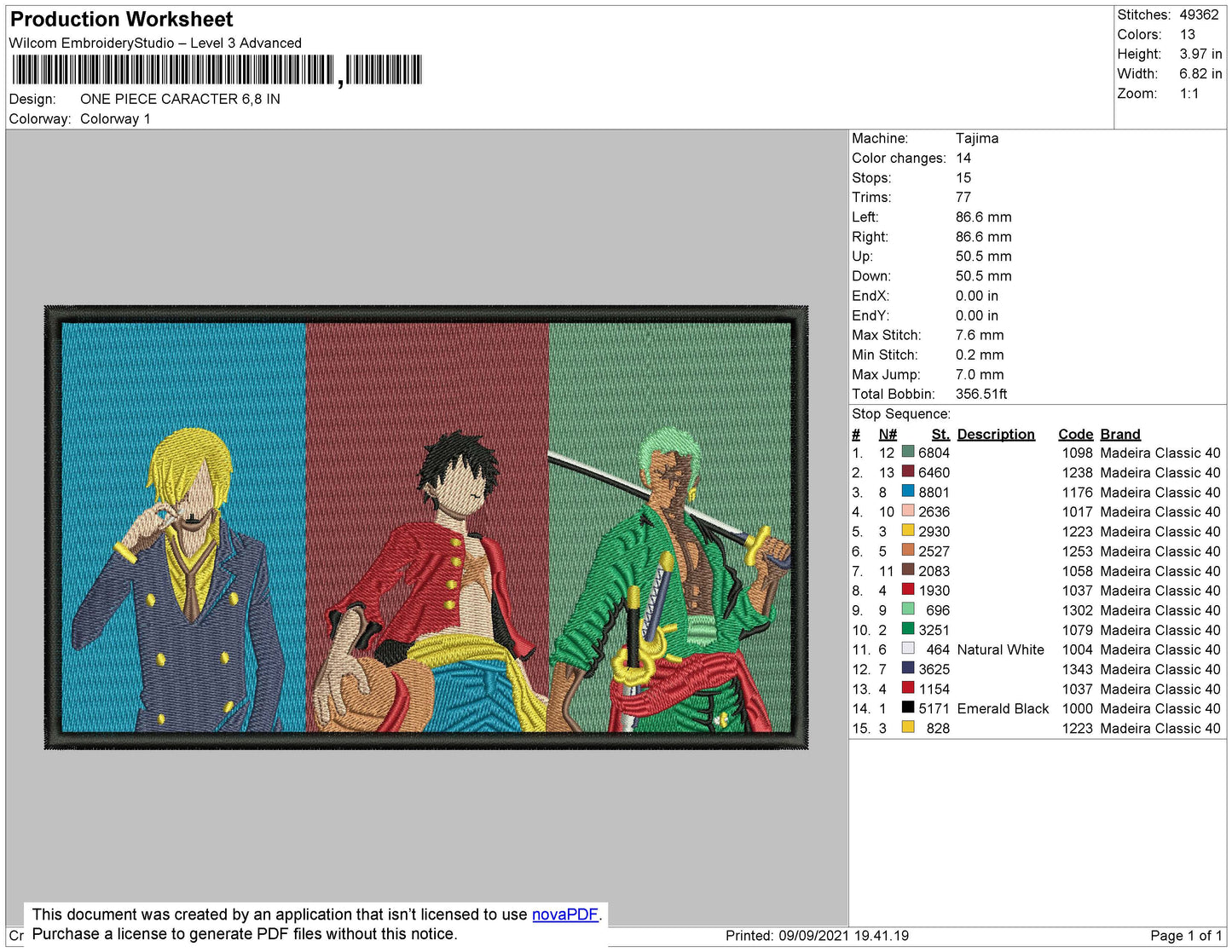1232x952 pixels.
Task: Click the Total Bobbin value '356.51ft'
Action: [x=981, y=394]
